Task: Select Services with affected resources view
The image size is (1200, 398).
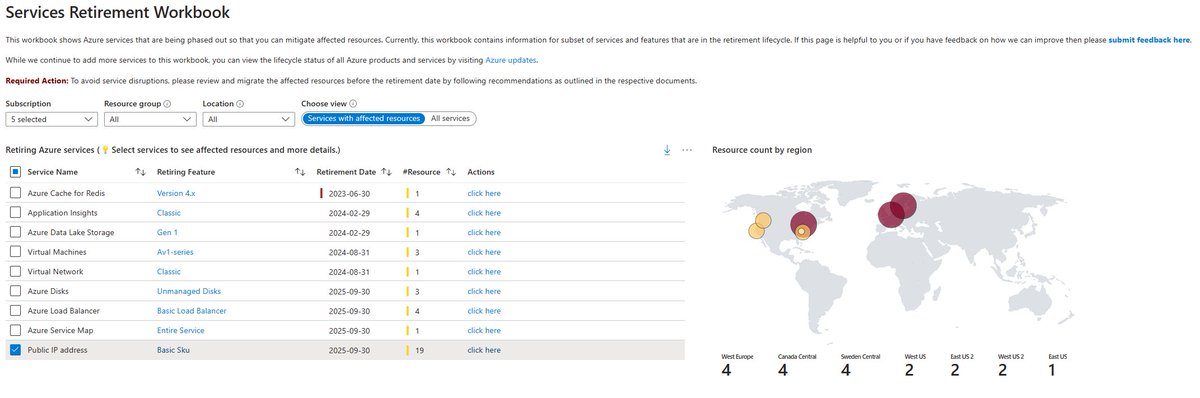Action: (x=364, y=119)
